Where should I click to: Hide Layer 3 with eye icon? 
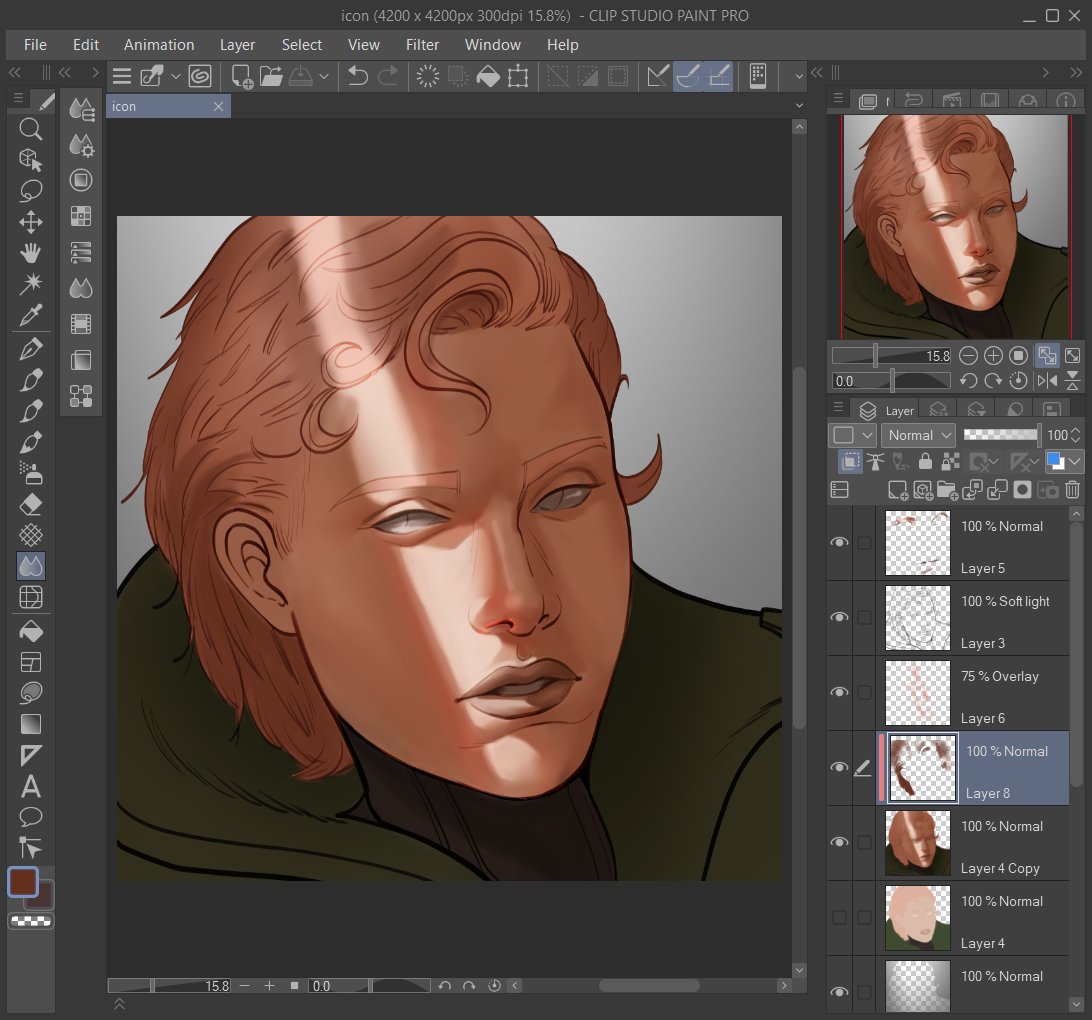click(x=840, y=617)
